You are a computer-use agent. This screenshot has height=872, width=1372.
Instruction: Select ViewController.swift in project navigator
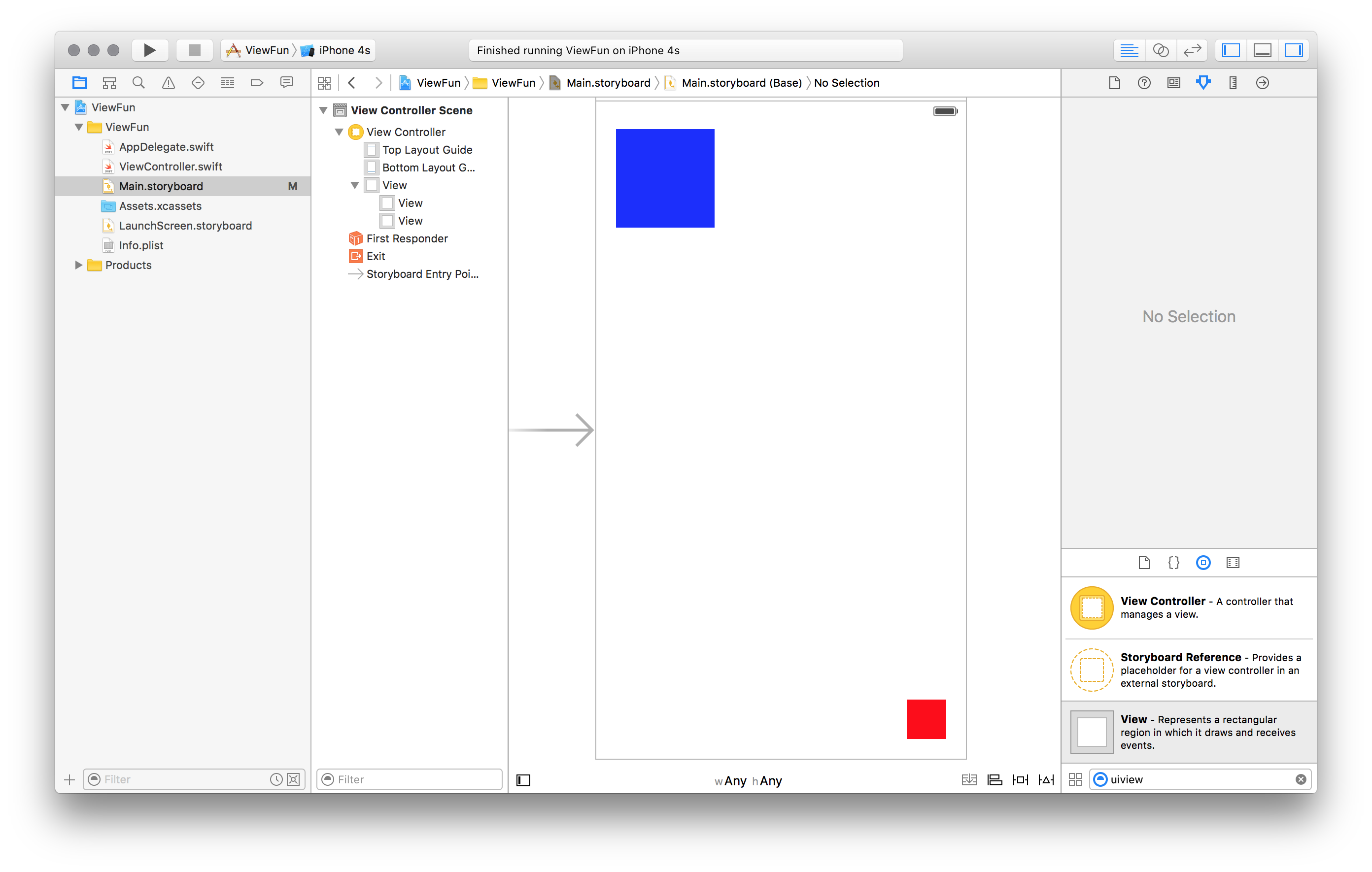[171, 167]
